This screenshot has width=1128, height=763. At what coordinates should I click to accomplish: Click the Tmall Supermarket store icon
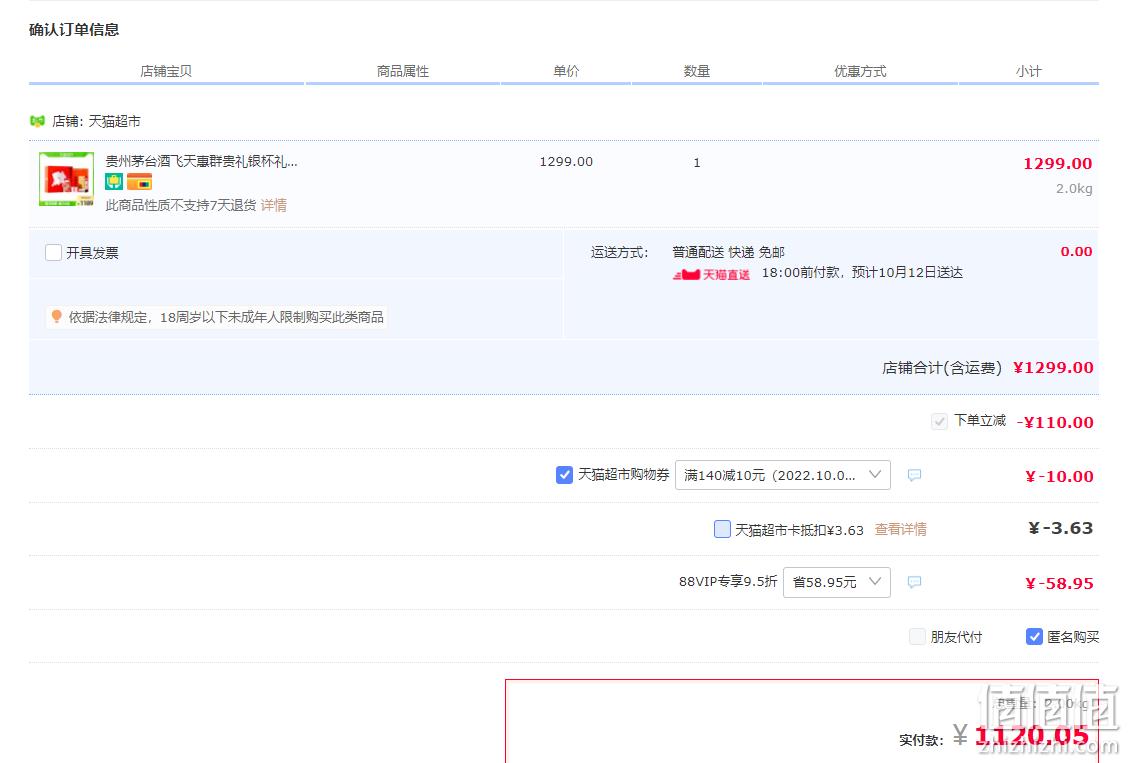coord(37,121)
